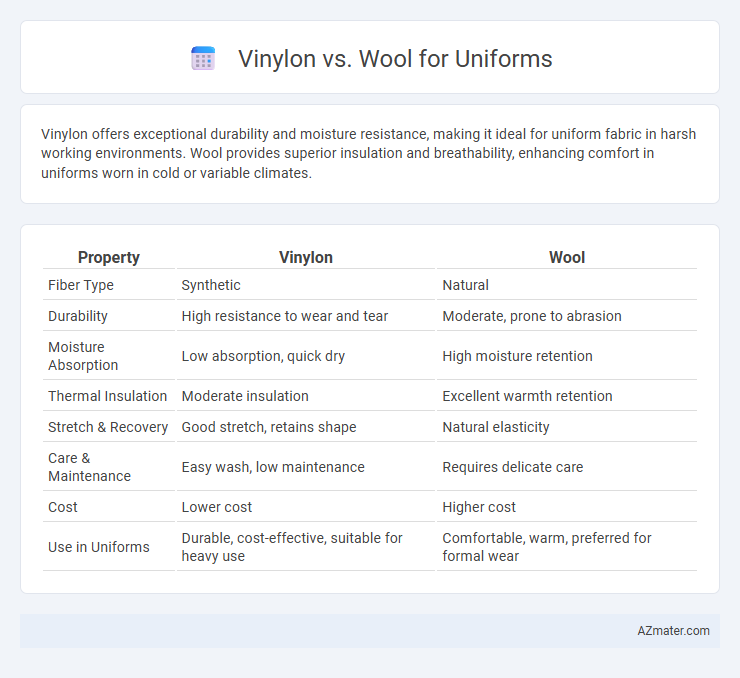Click the 'Fiber Type' row label
Image resolution: width=740 pixels, height=678 pixels.
(81, 285)
